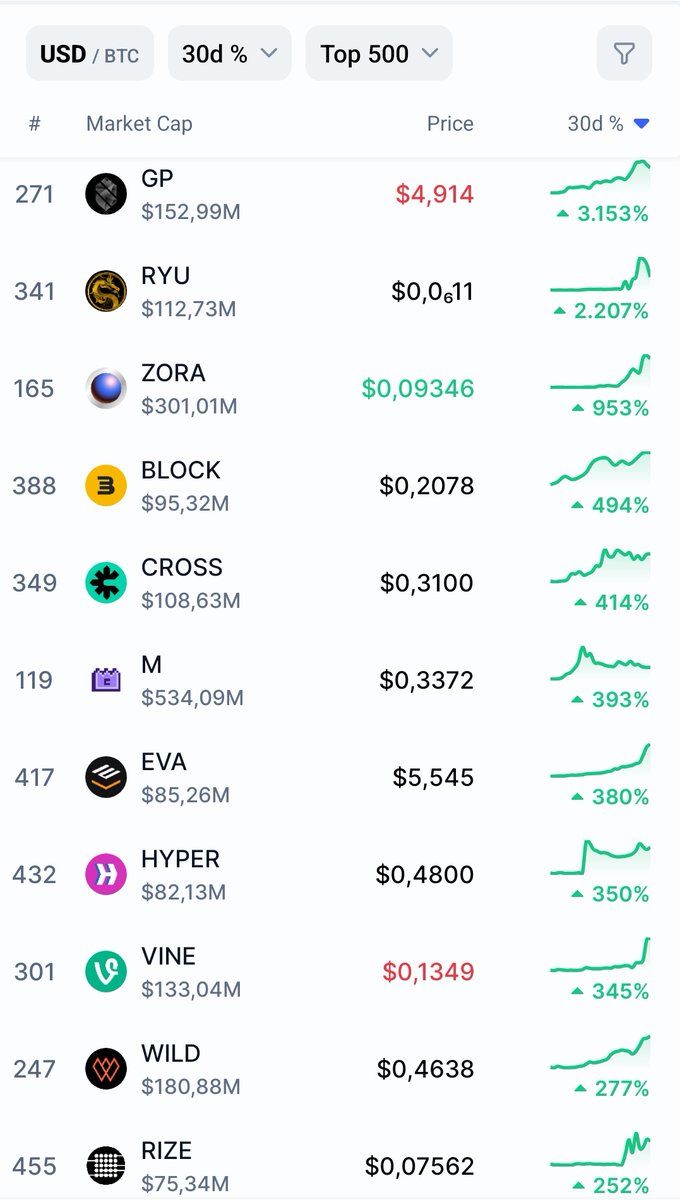Screen dimensions: 680x1200
Task: Open the Top 500 dropdown
Action: pos(379,53)
